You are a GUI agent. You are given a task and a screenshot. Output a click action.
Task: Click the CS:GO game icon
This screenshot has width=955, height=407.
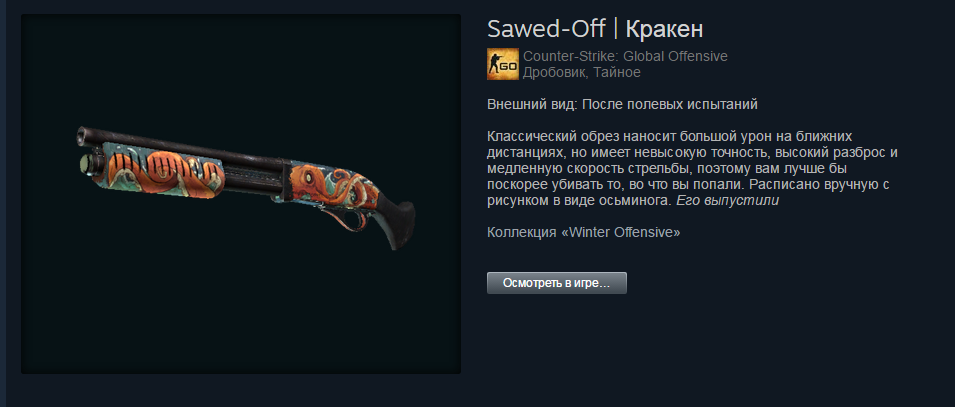(x=502, y=64)
